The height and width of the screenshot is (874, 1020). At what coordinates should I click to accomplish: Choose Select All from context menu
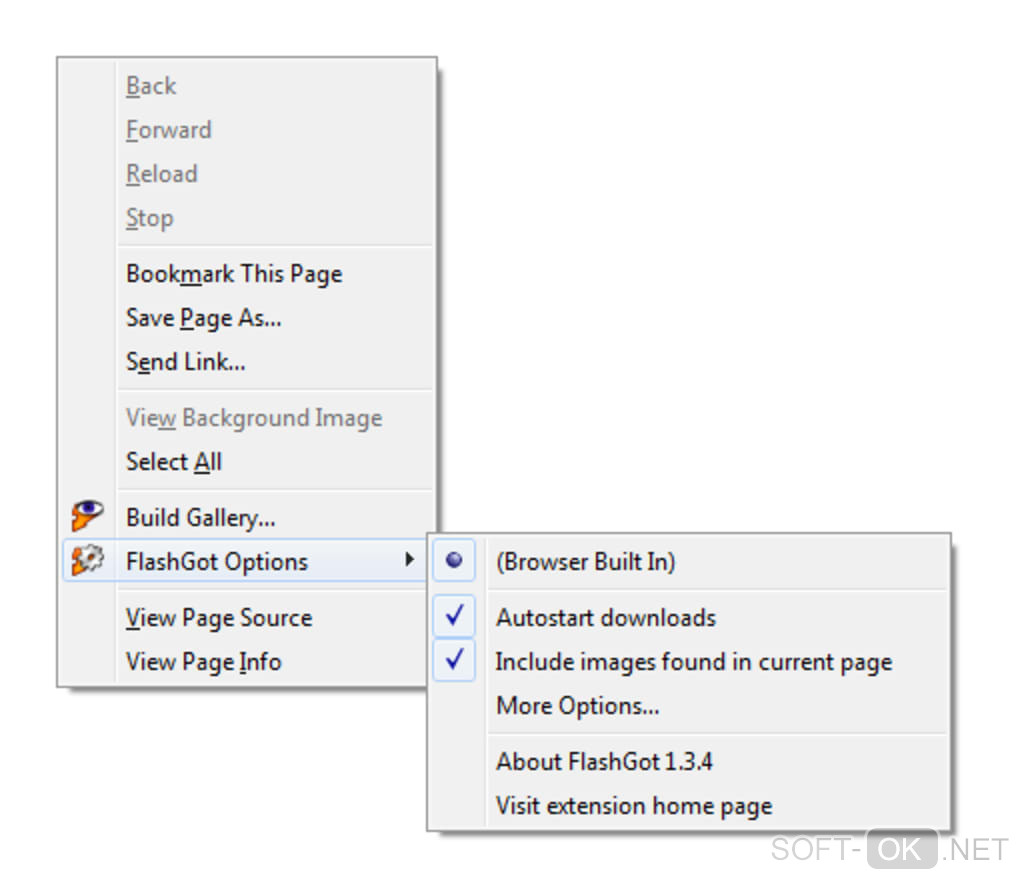coord(174,462)
